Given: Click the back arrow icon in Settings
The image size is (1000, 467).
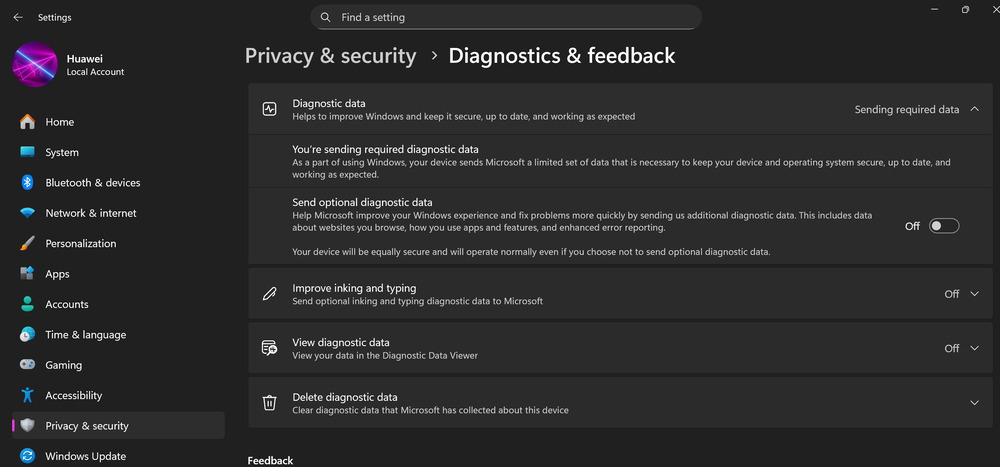Looking at the screenshot, I should pyautogui.click(x=18, y=17).
